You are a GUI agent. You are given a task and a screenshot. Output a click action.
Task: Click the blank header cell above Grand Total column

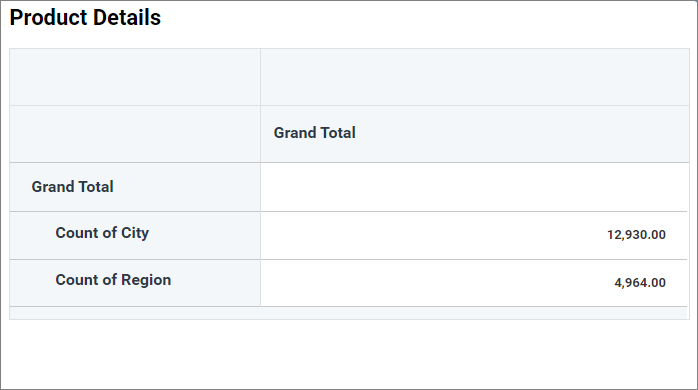pyautogui.click(x=475, y=77)
